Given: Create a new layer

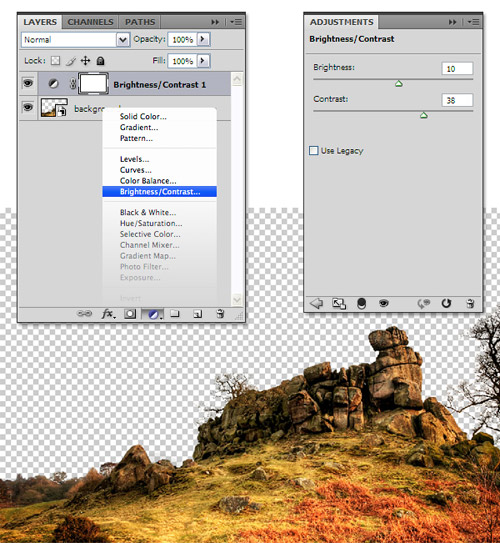Looking at the screenshot, I should click(x=197, y=314).
